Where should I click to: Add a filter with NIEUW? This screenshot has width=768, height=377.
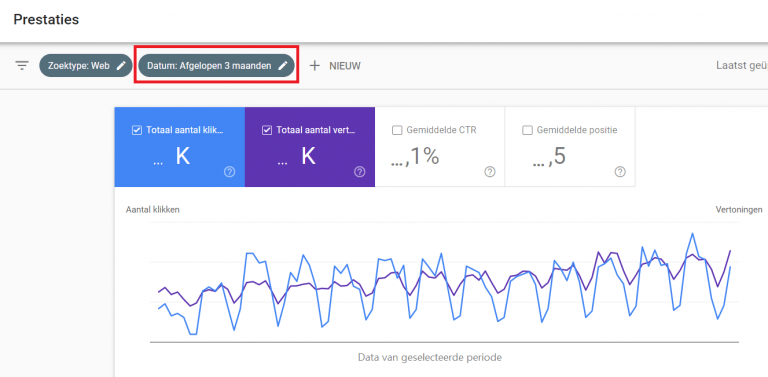(336, 66)
